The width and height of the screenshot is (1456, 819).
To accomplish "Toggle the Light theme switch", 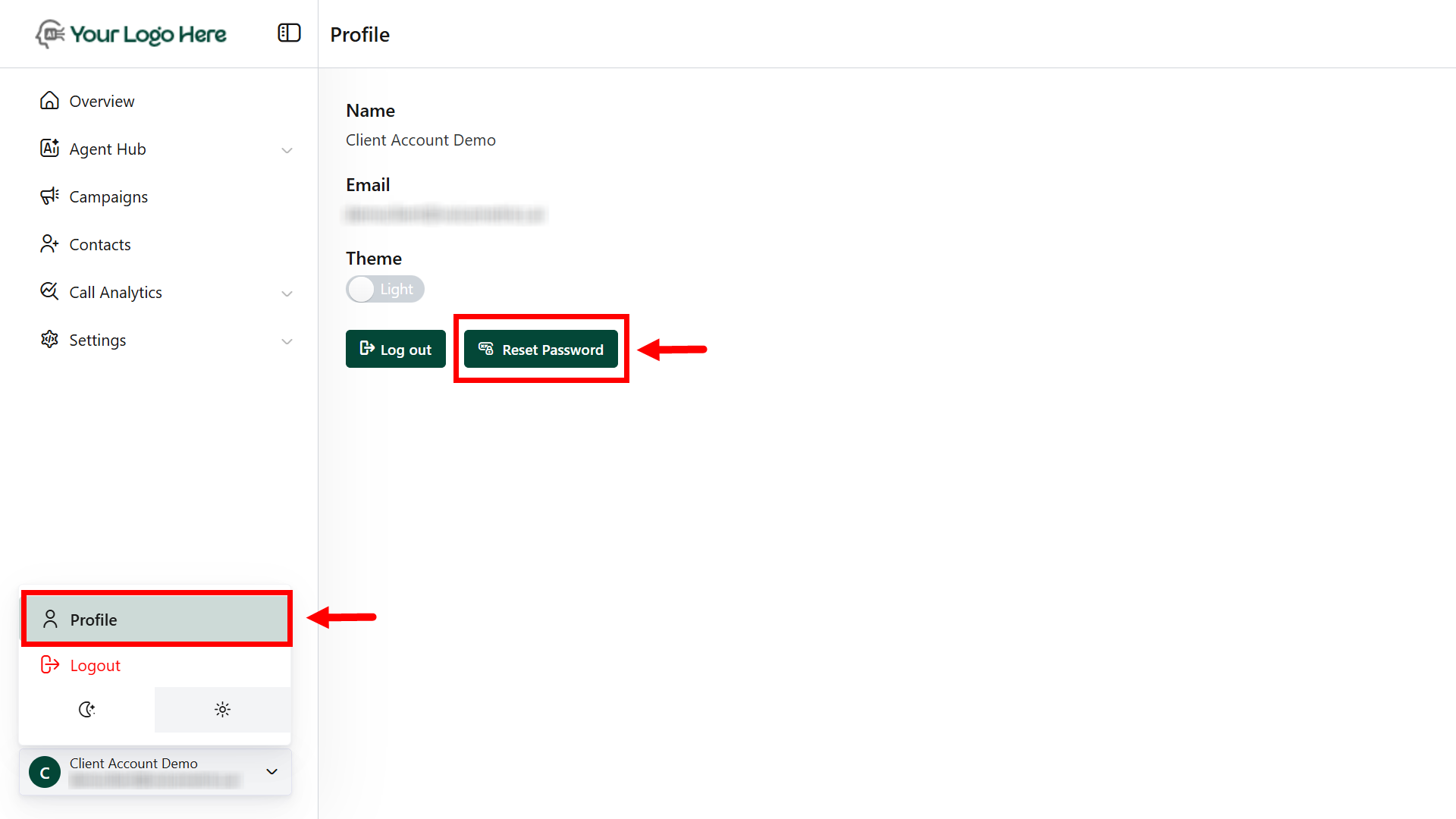I will coord(384,289).
